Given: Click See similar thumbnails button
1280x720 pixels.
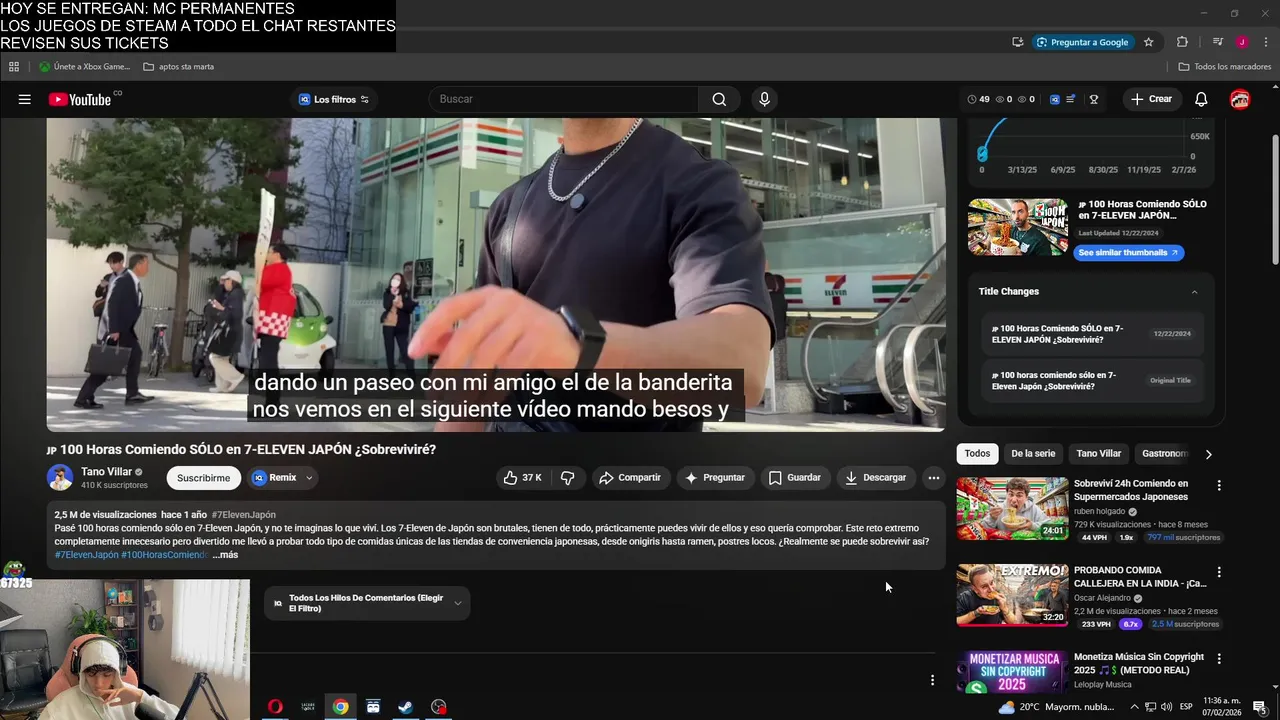Looking at the screenshot, I should tap(1128, 253).
